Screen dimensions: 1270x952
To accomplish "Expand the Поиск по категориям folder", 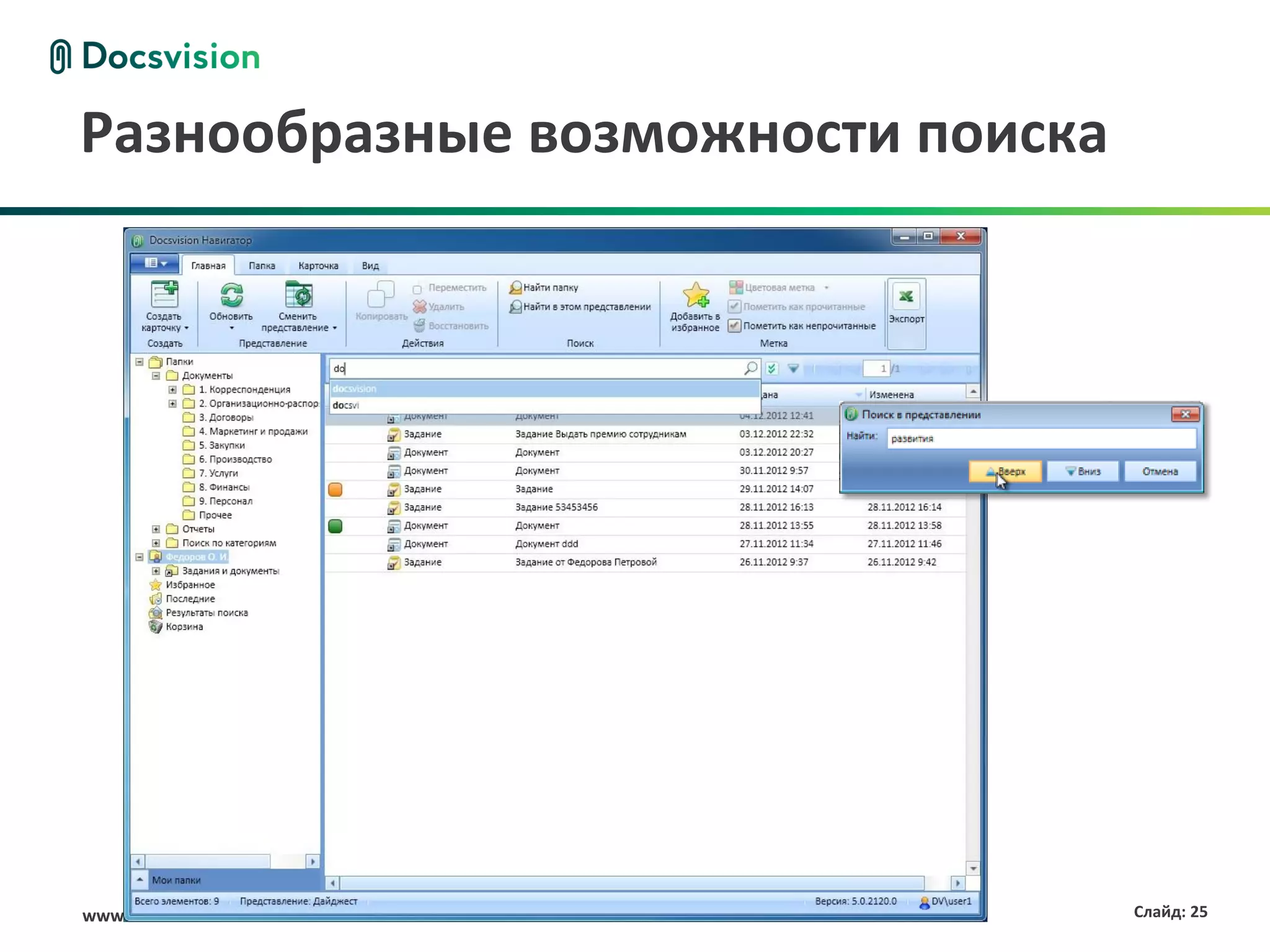I will coord(156,543).
